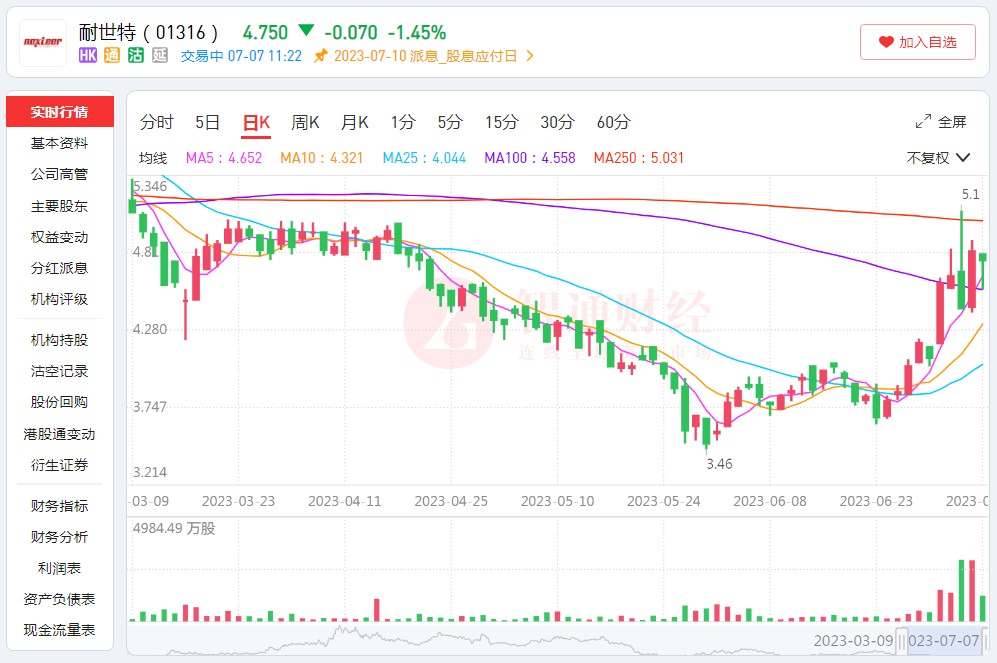
Task: Switch to the 周K weekly chart tab
Action: [304, 121]
